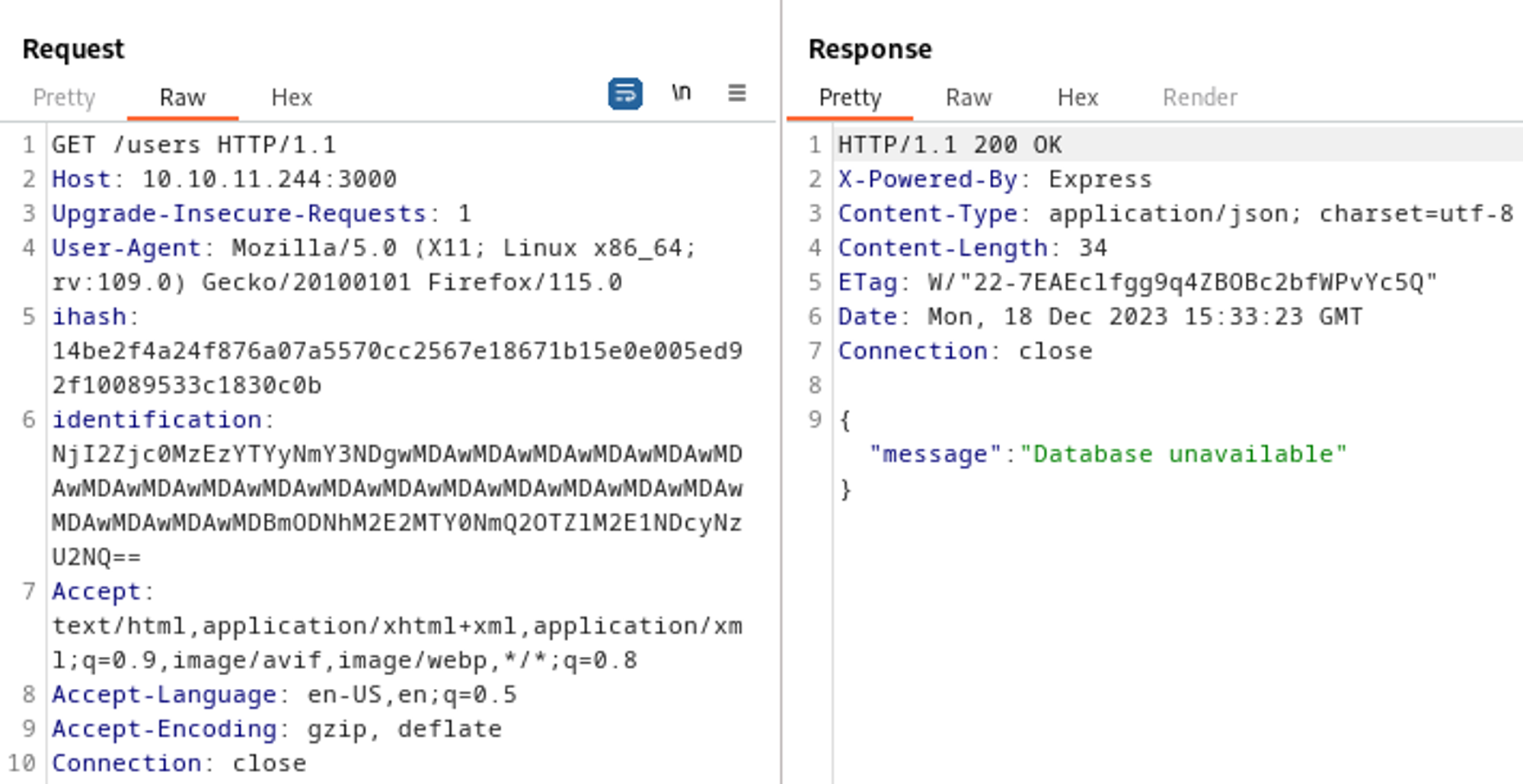This screenshot has height=784, width=1523.
Task: Click the ETag header in the response
Action: 867,282
